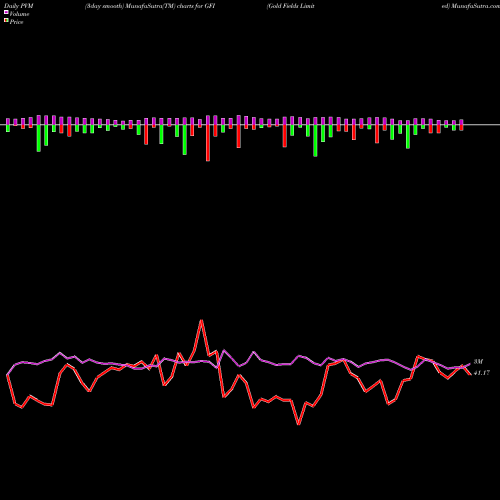Click the longest red volume bar below the baseline
Image resolution: width=500 pixels, height=500 pixels.
click(x=208, y=143)
